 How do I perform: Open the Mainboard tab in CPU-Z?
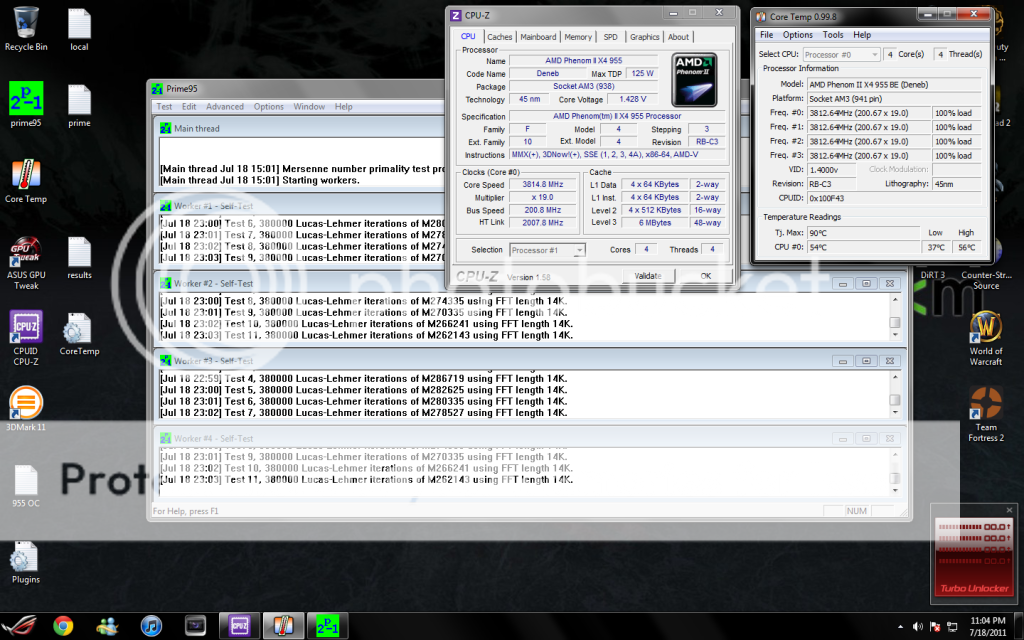coord(538,37)
